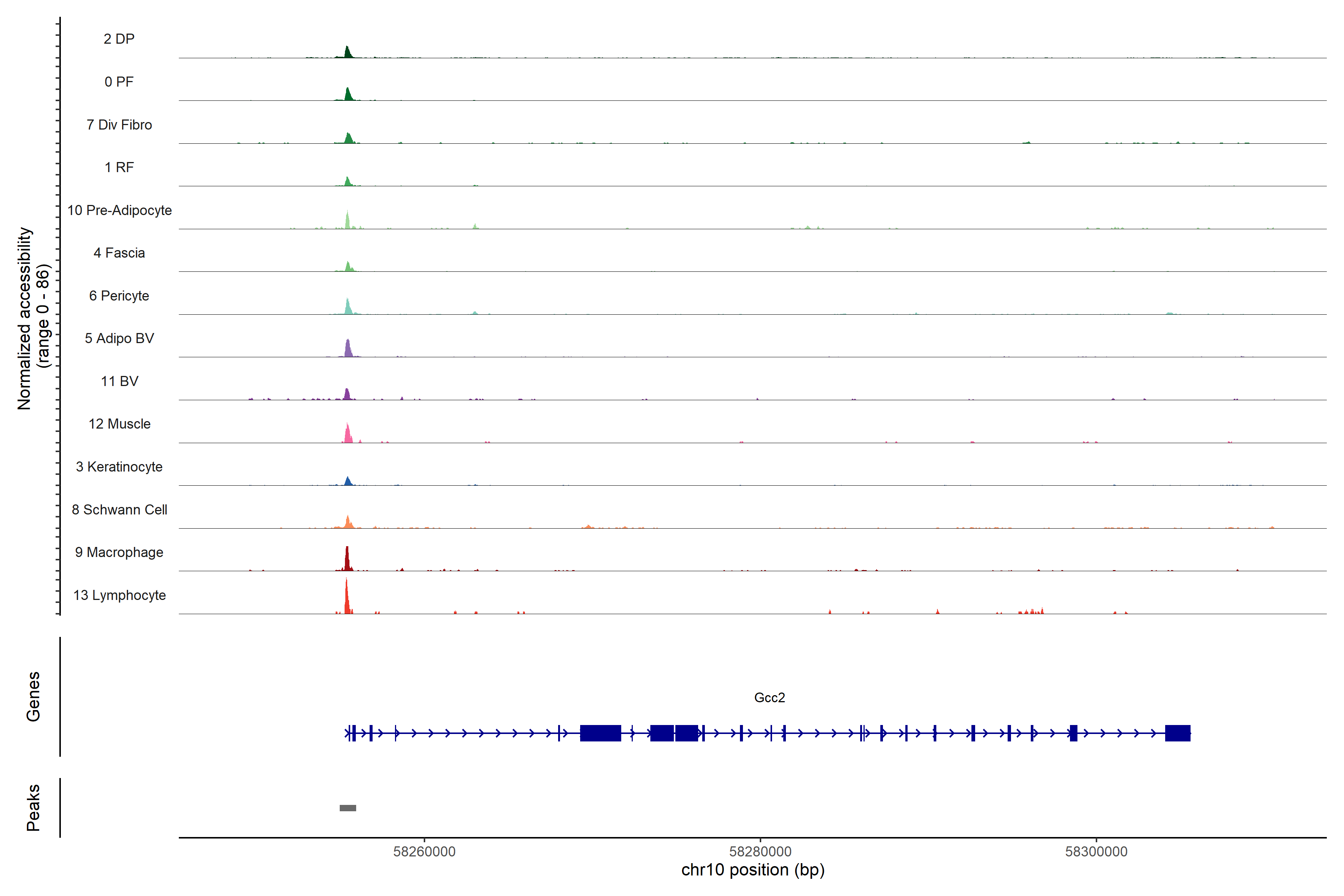Click the last Gcc2 exon at right end

coord(1177,733)
